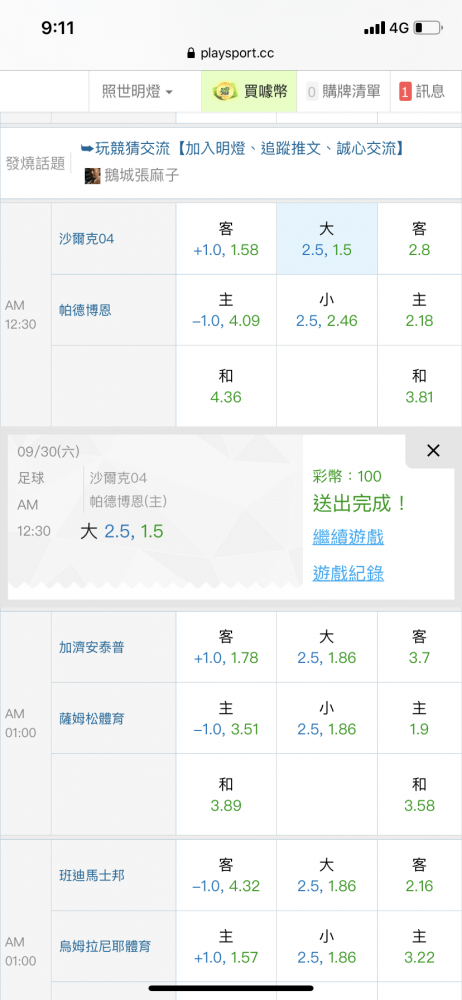Viewport: 462px width, 1000px height.
Task: Open the 照世明燈 dropdown menu
Action: click(x=137, y=92)
